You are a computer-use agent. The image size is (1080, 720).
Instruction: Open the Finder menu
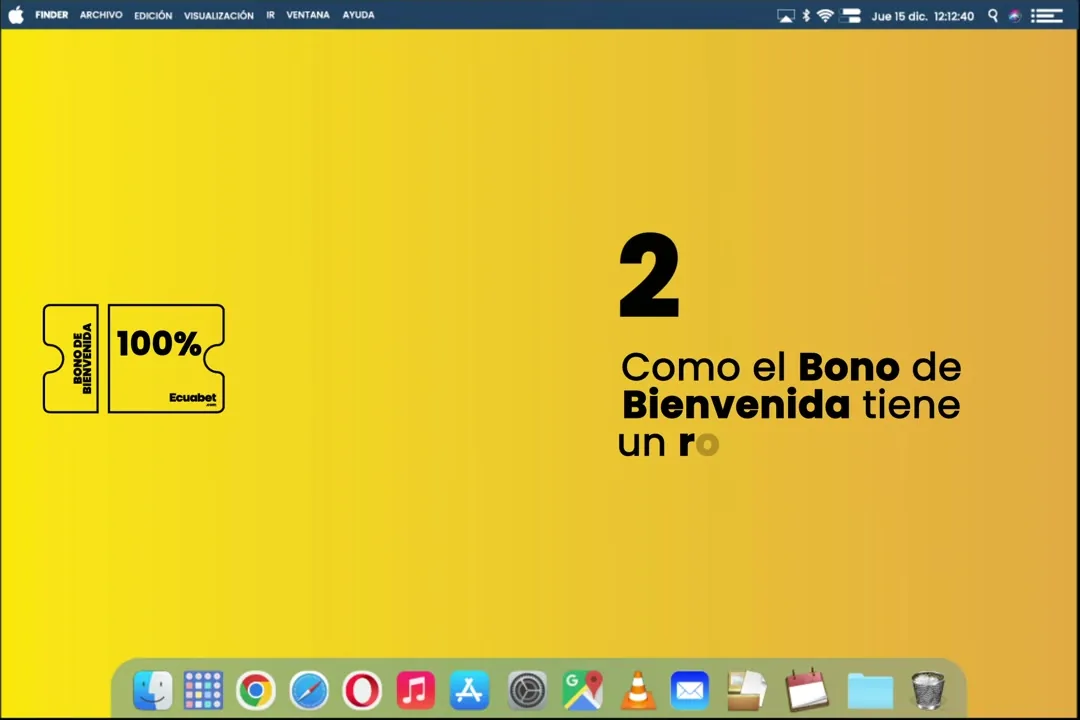[52, 14]
